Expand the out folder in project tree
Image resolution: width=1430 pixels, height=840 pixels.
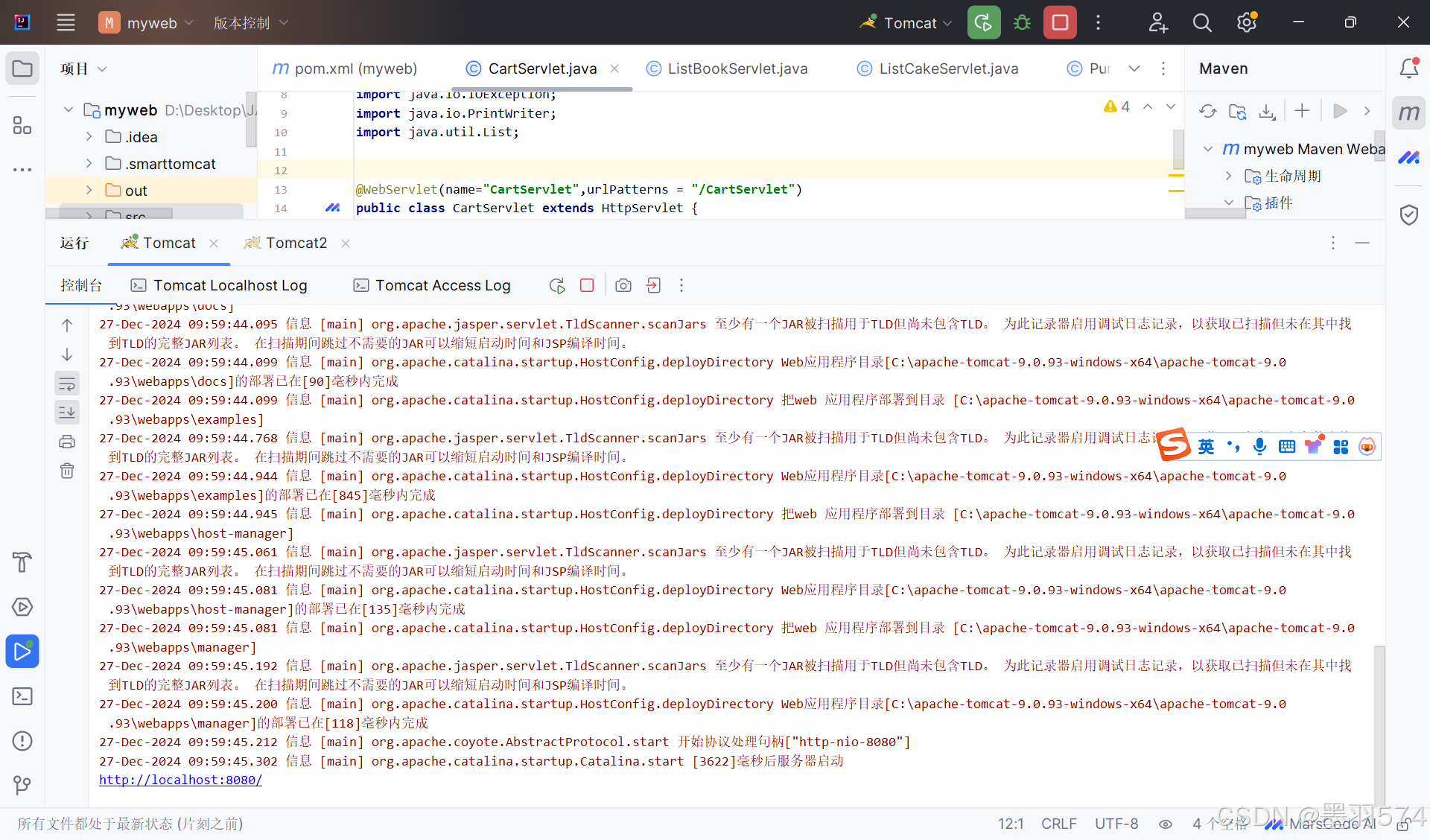(x=89, y=191)
